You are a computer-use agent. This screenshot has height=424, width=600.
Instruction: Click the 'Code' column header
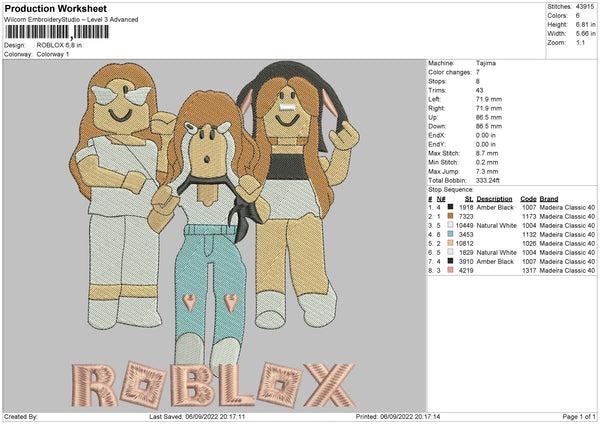point(528,199)
